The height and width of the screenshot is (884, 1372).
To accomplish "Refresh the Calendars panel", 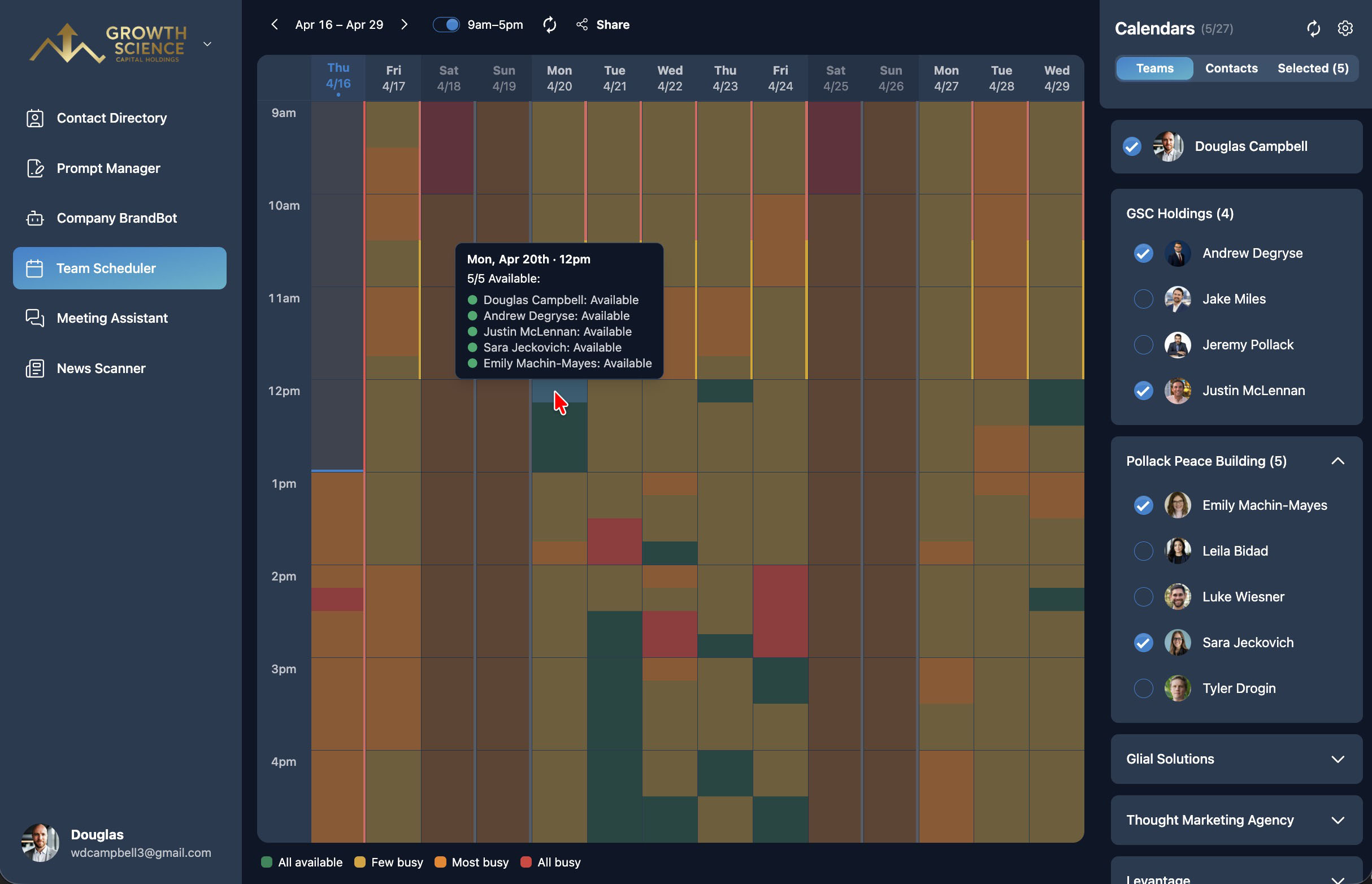I will click(1313, 29).
